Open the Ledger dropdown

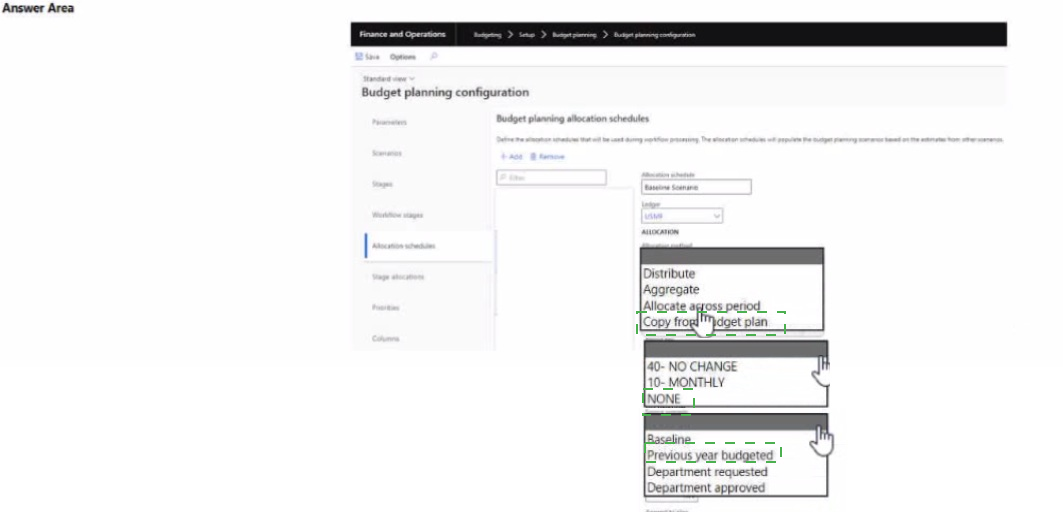point(680,215)
